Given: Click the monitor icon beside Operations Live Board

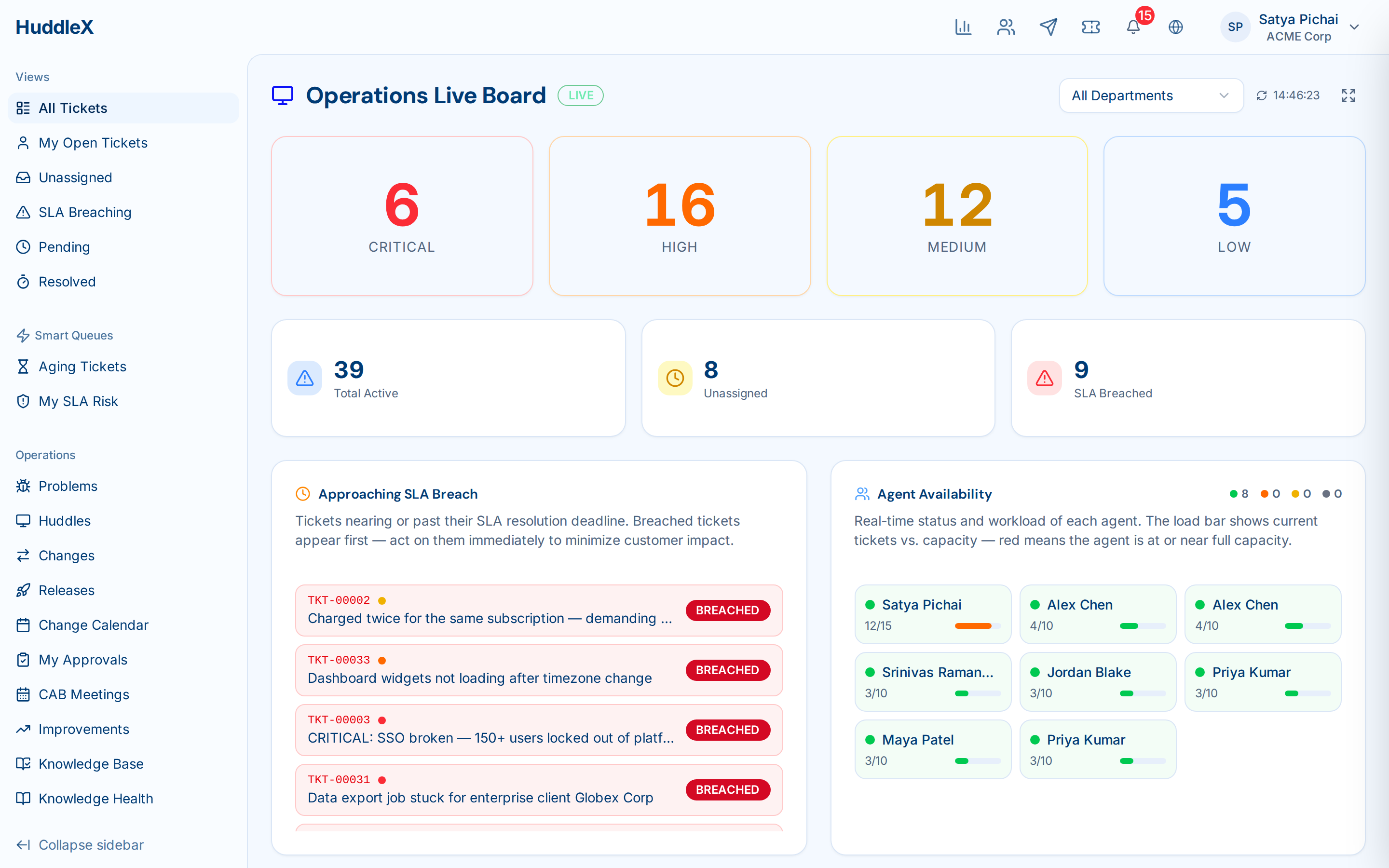Looking at the screenshot, I should pos(283,95).
